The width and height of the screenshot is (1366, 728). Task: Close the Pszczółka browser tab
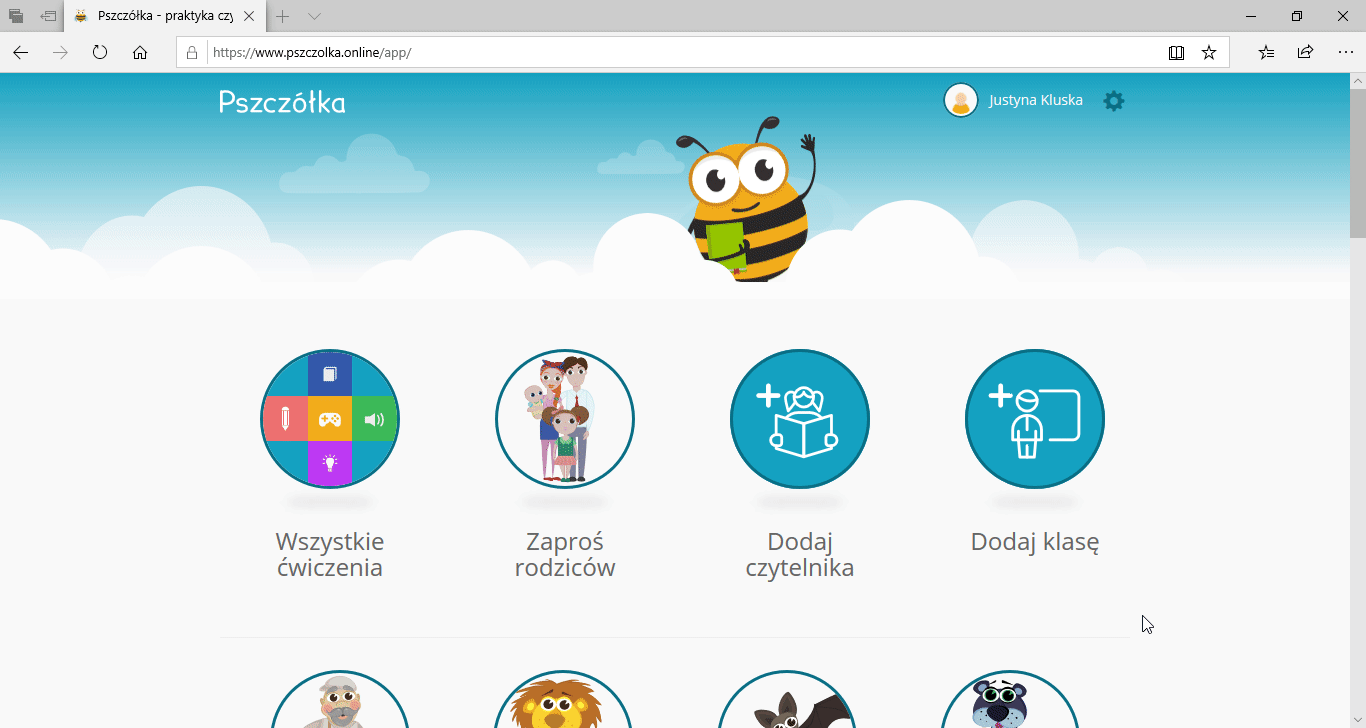tap(249, 16)
